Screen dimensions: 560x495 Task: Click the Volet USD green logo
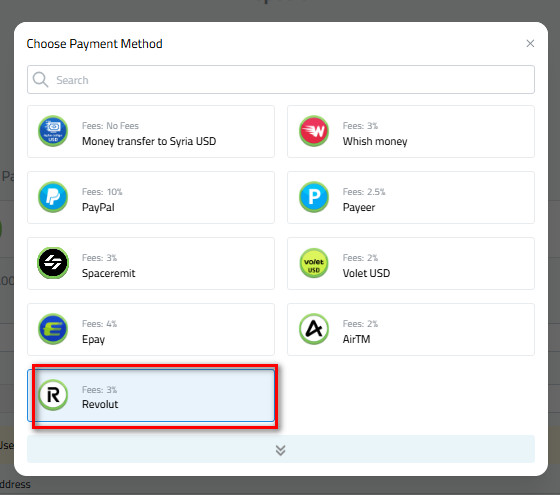[x=314, y=263]
